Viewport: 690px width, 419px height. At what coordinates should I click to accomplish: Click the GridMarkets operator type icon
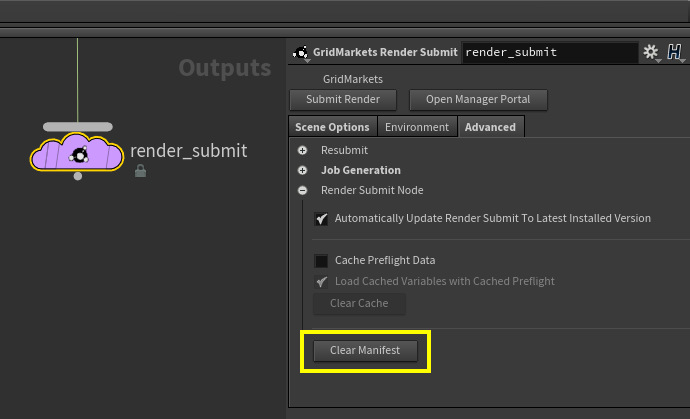tap(301, 52)
